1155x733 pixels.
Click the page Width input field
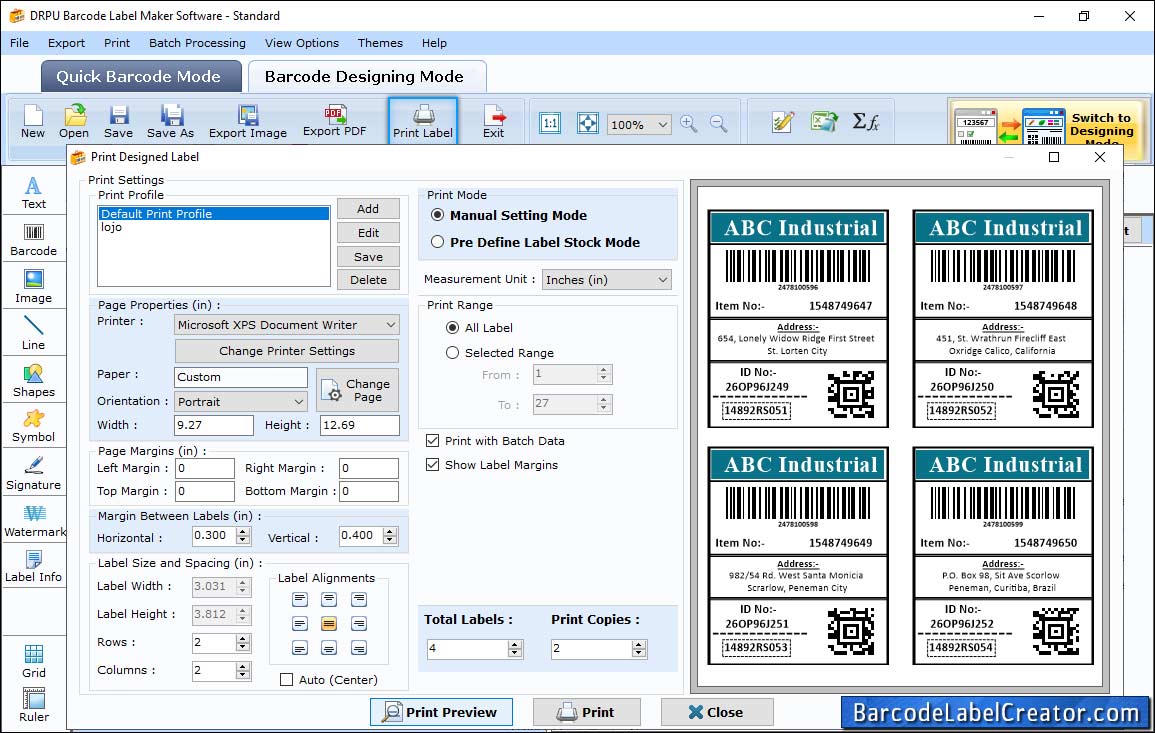pos(214,425)
